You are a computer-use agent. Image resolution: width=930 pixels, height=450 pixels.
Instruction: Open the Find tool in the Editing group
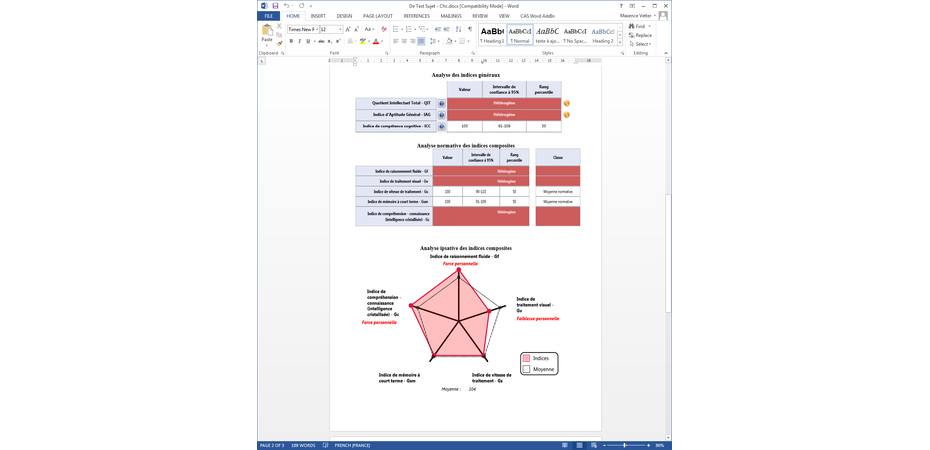(638, 27)
